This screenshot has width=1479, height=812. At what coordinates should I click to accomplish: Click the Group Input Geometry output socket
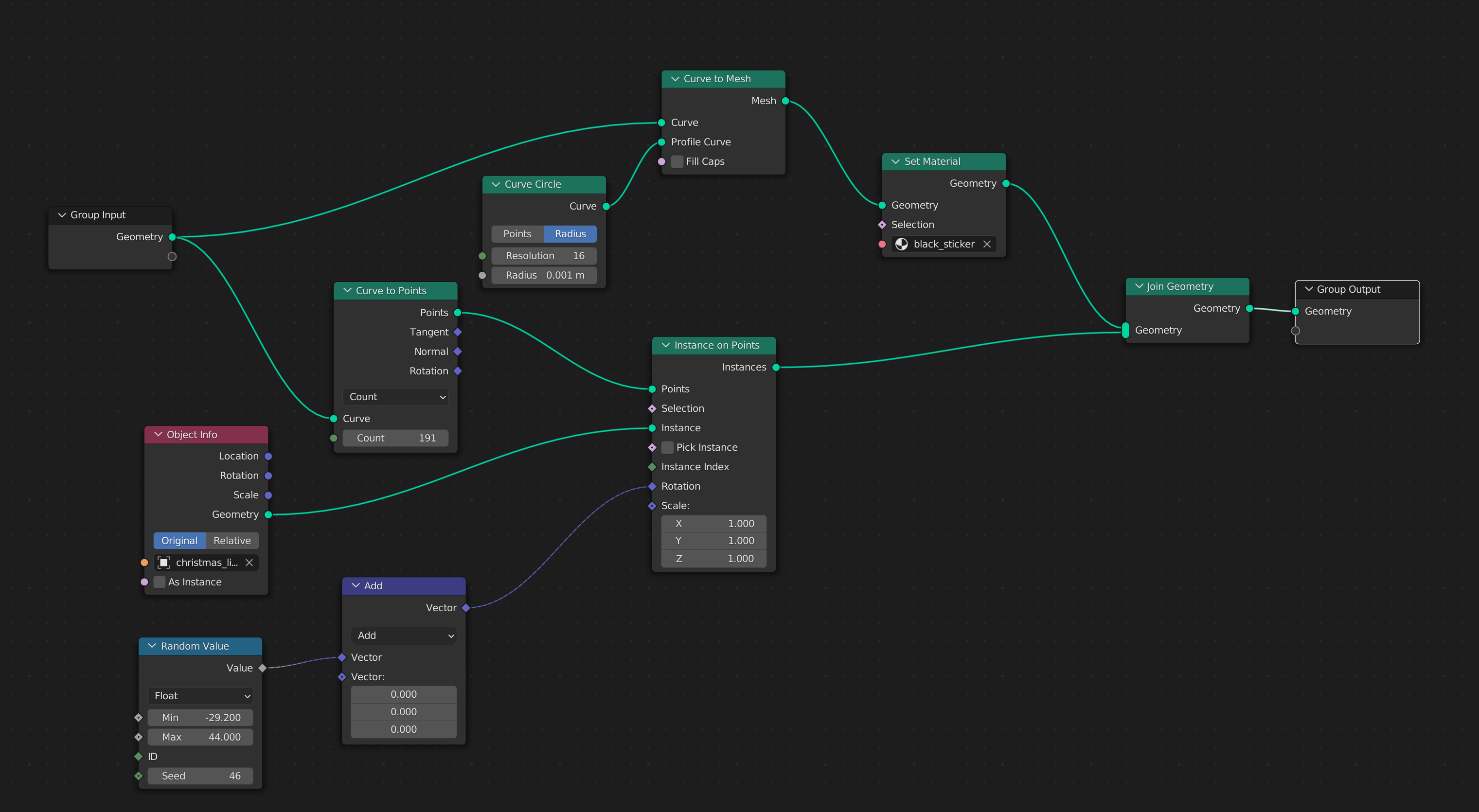tap(172, 237)
